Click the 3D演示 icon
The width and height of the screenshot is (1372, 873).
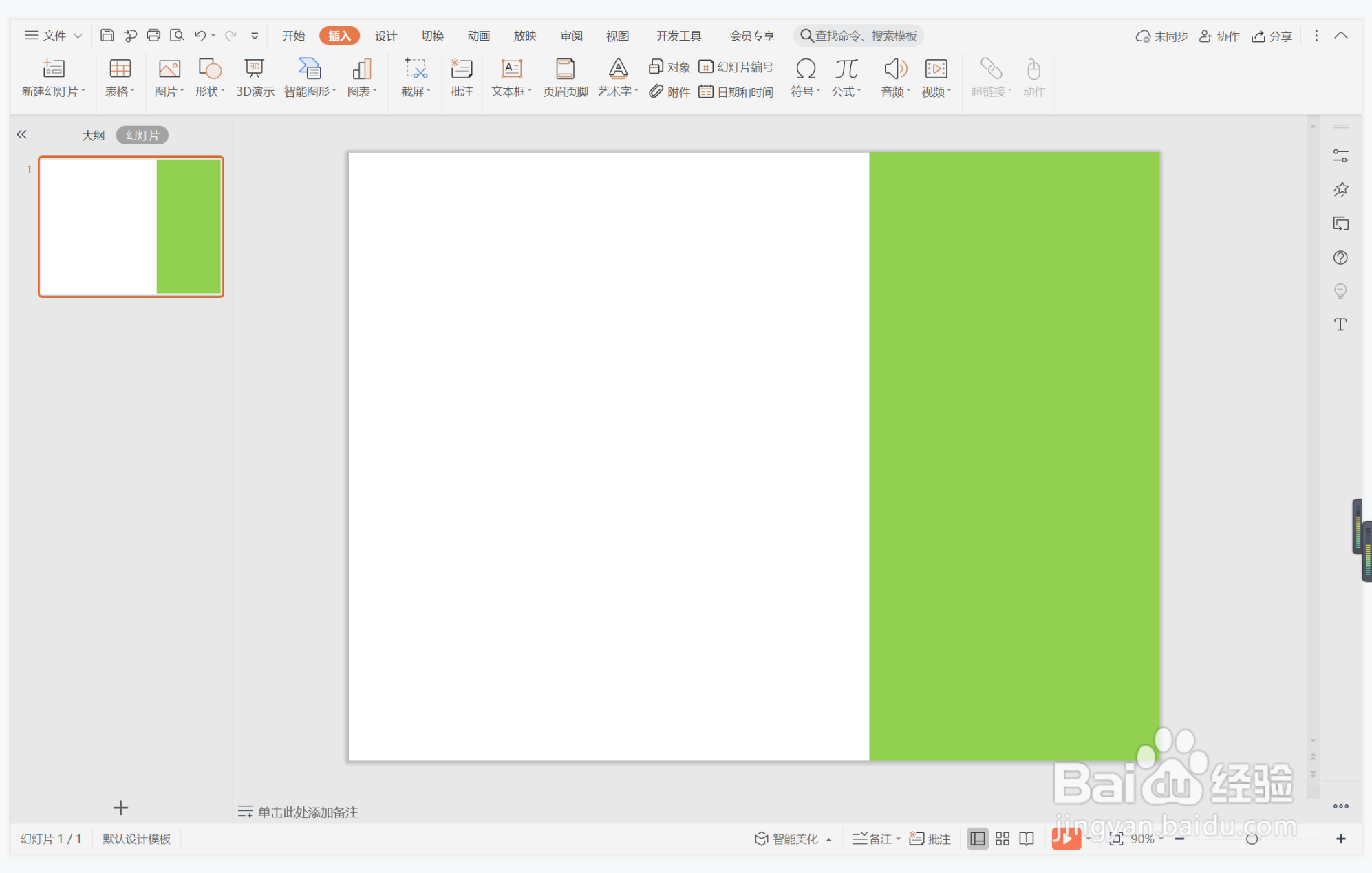[255, 69]
